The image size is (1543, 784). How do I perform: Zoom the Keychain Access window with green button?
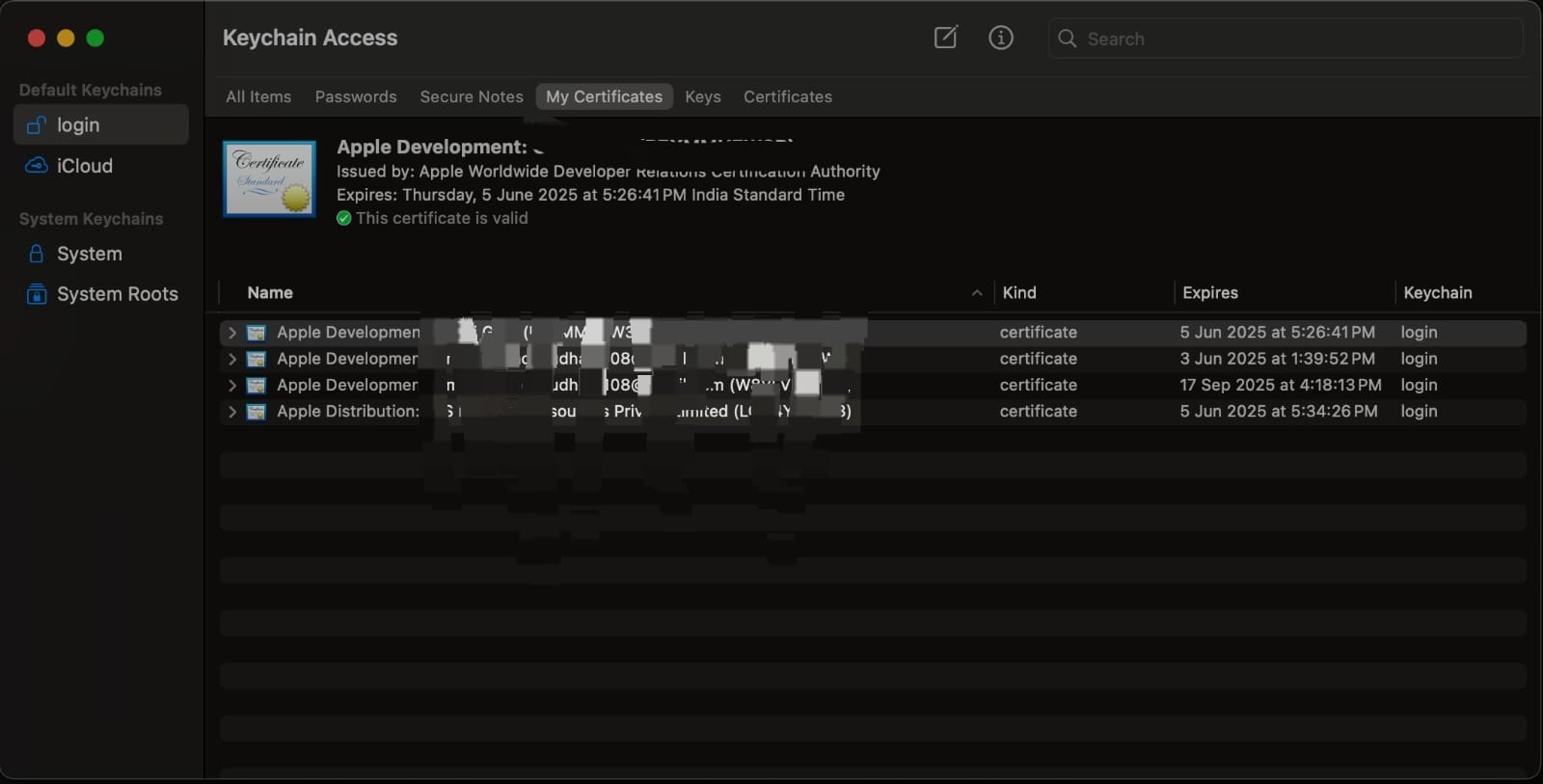coord(95,38)
